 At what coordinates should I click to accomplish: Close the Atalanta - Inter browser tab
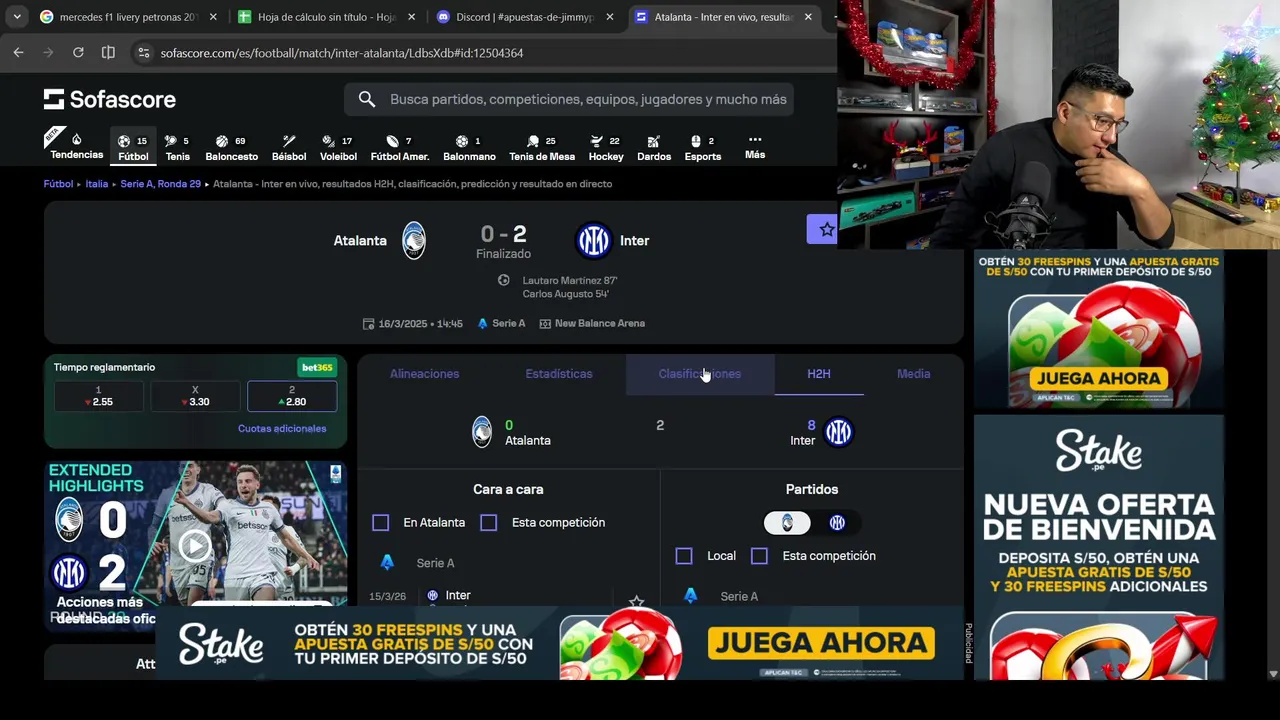pyautogui.click(x=808, y=17)
